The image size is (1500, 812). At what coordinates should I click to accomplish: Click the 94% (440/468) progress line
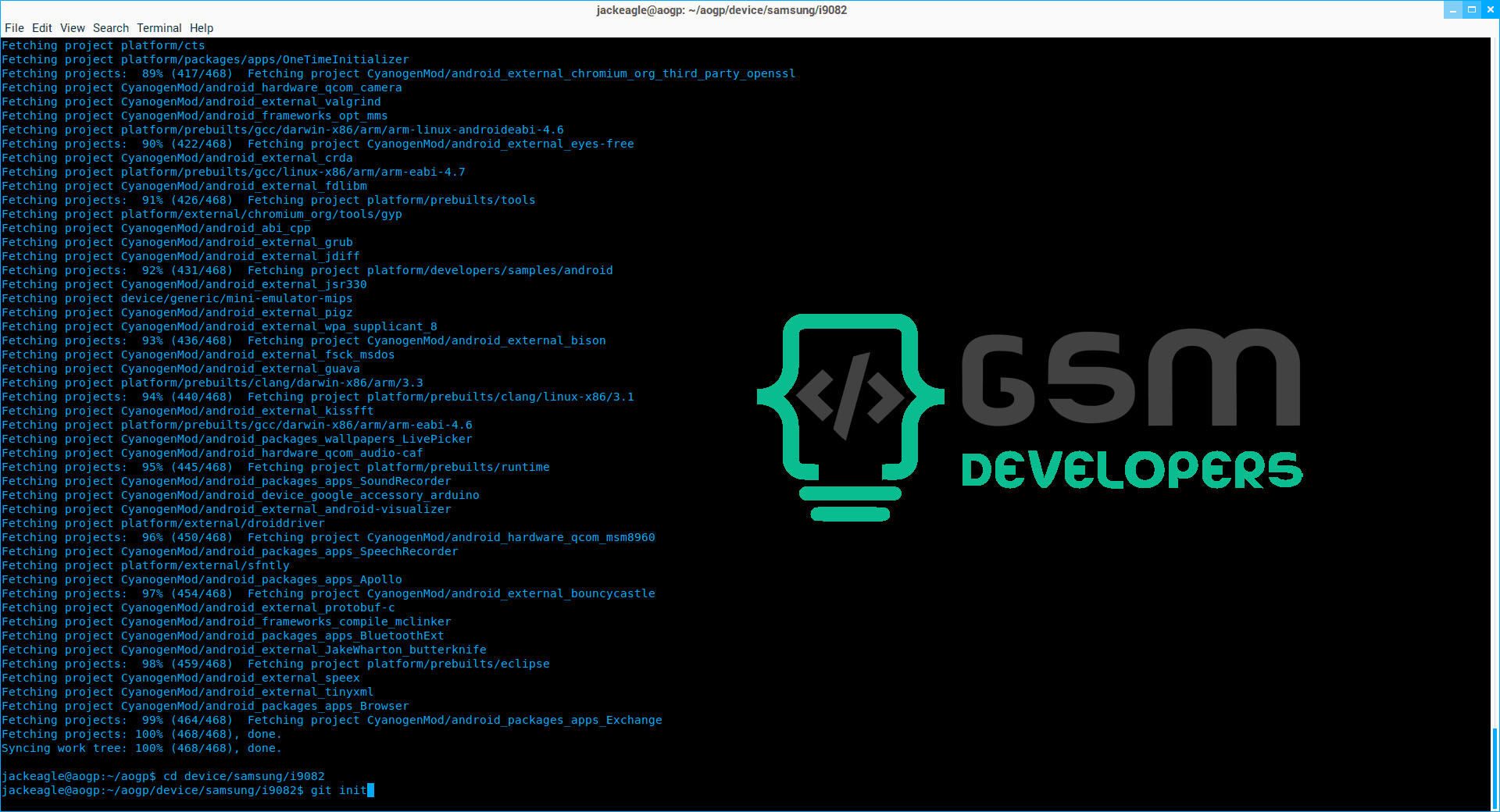(318, 397)
